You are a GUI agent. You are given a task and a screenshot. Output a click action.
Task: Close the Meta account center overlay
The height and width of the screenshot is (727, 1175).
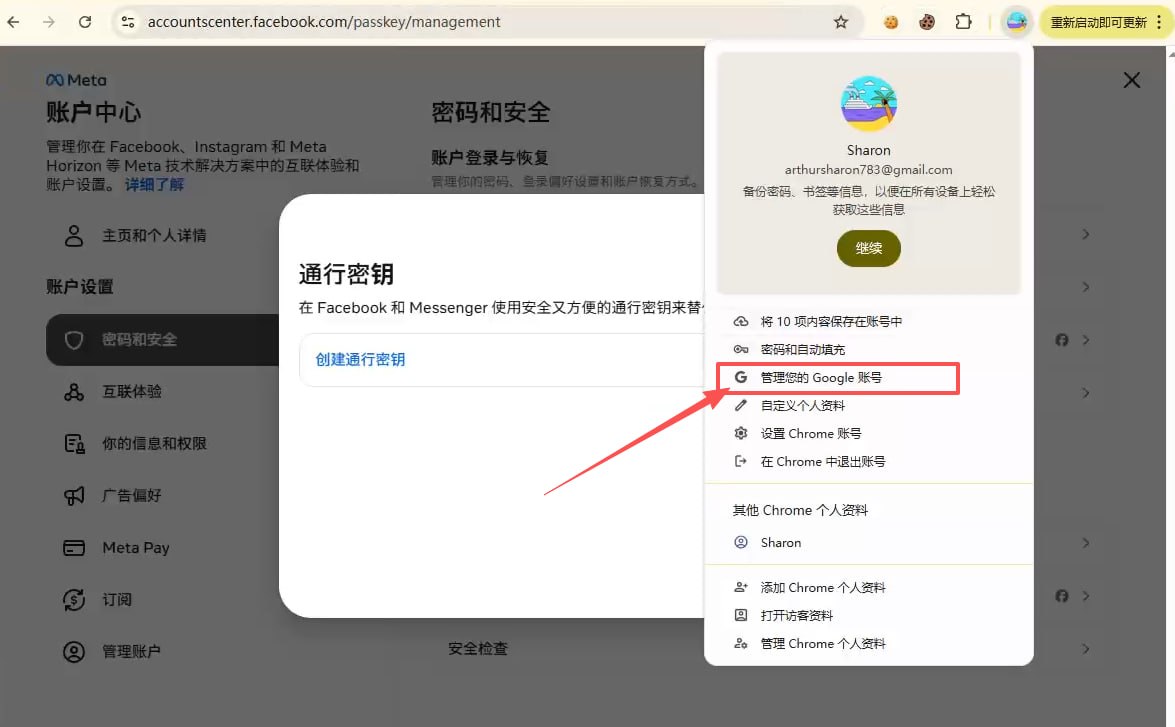1131,80
